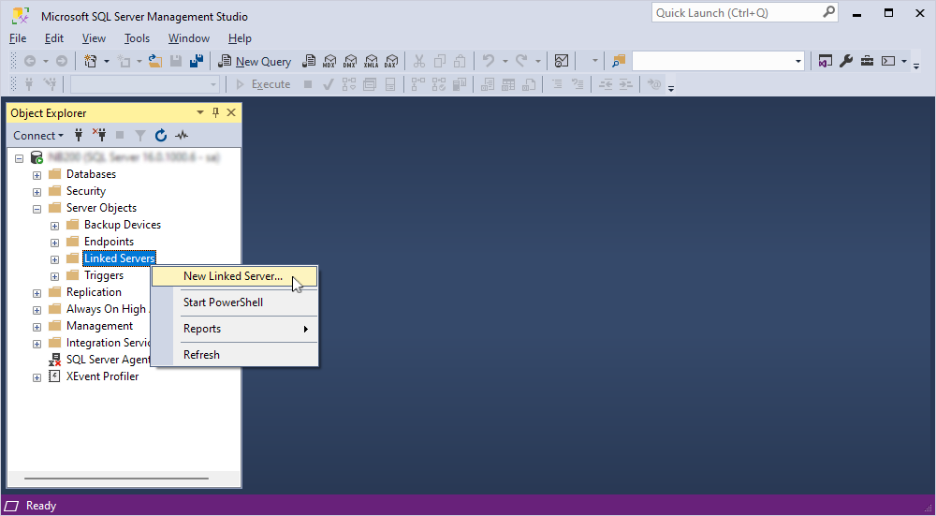Open the Connect dropdown in Object Explorer
The height and width of the screenshot is (516, 936).
click(x=38, y=135)
